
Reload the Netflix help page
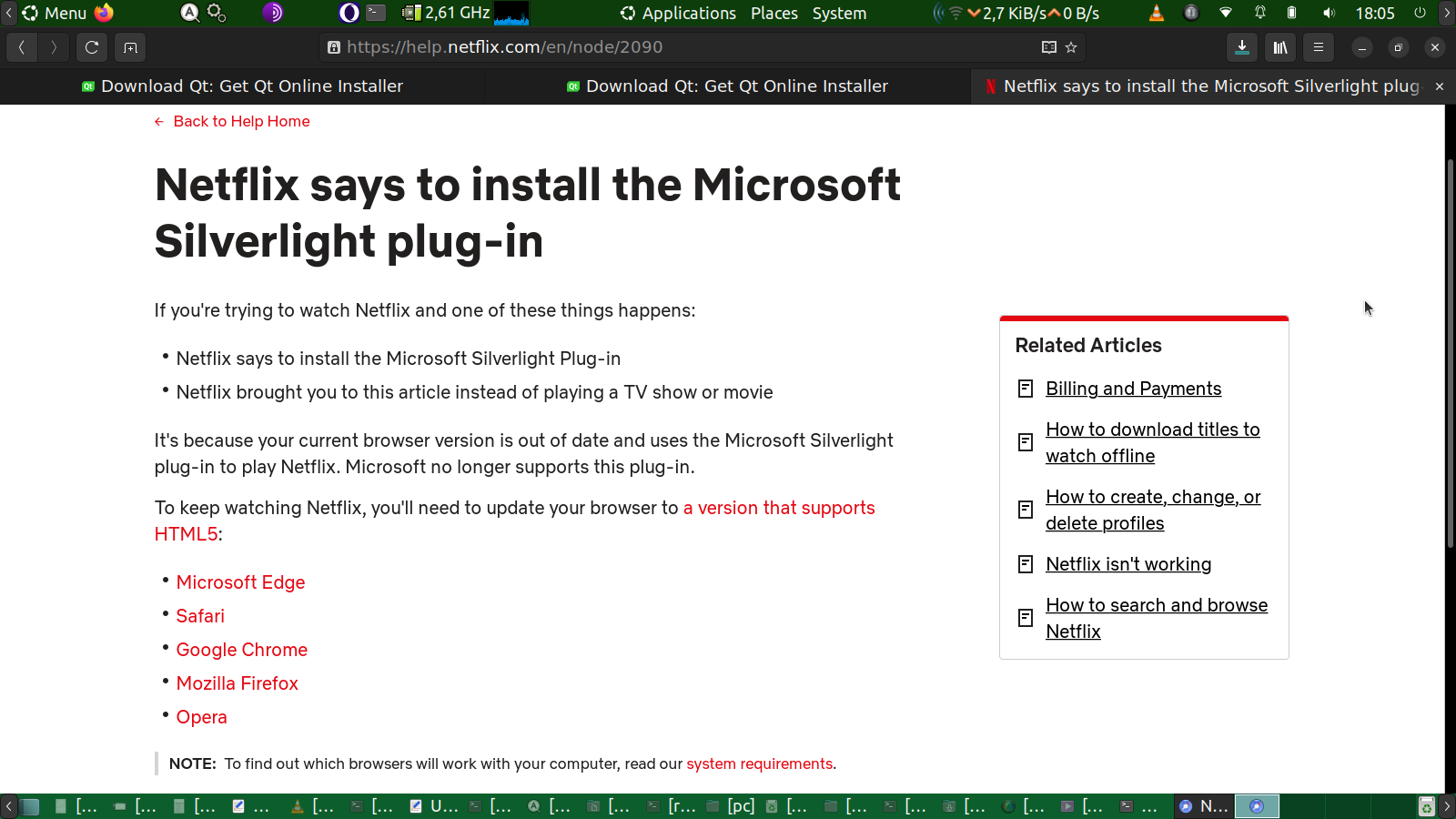point(92,47)
